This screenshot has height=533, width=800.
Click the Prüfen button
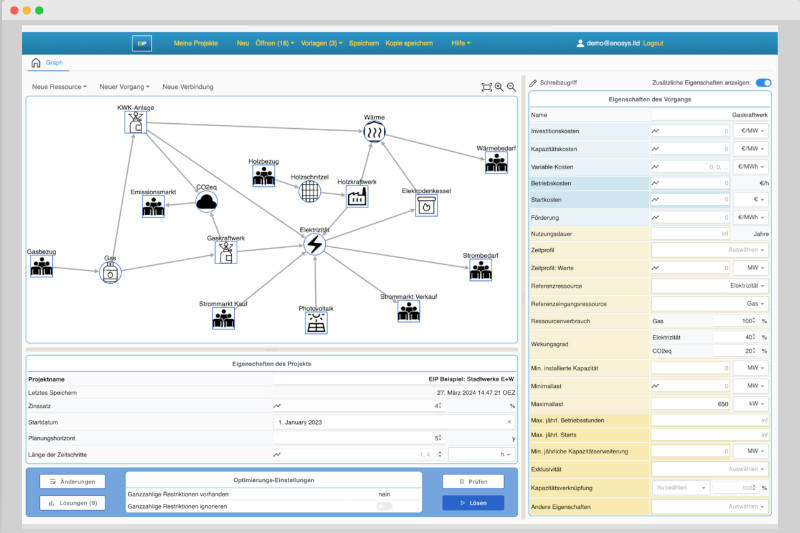[473, 481]
